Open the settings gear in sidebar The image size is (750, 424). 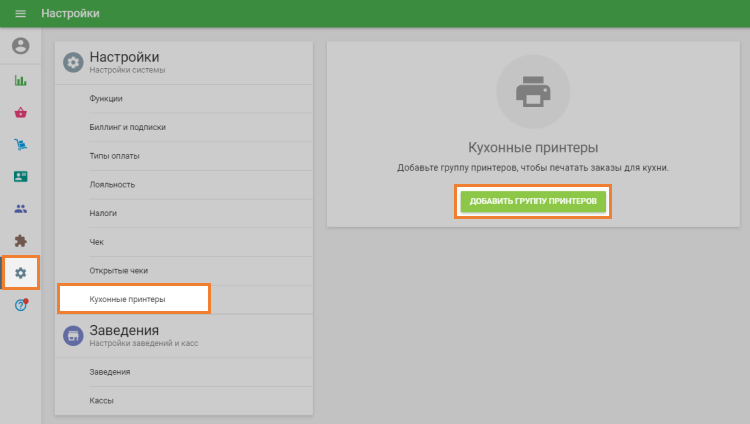[20, 273]
